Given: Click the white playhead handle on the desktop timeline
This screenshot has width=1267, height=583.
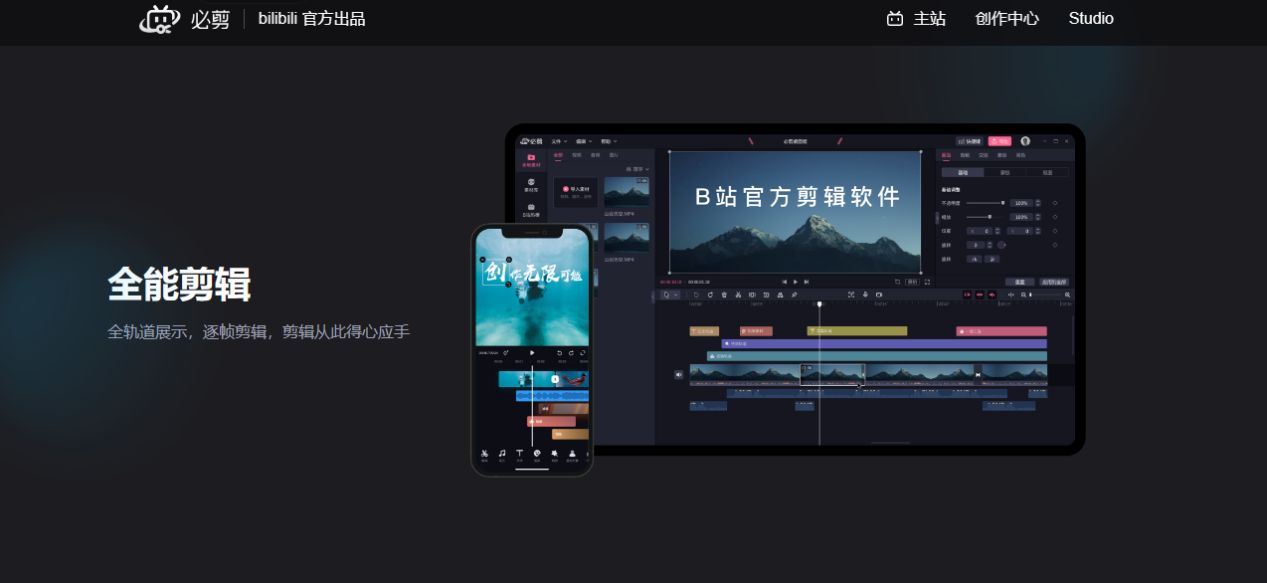Looking at the screenshot, I should point(819,304).
